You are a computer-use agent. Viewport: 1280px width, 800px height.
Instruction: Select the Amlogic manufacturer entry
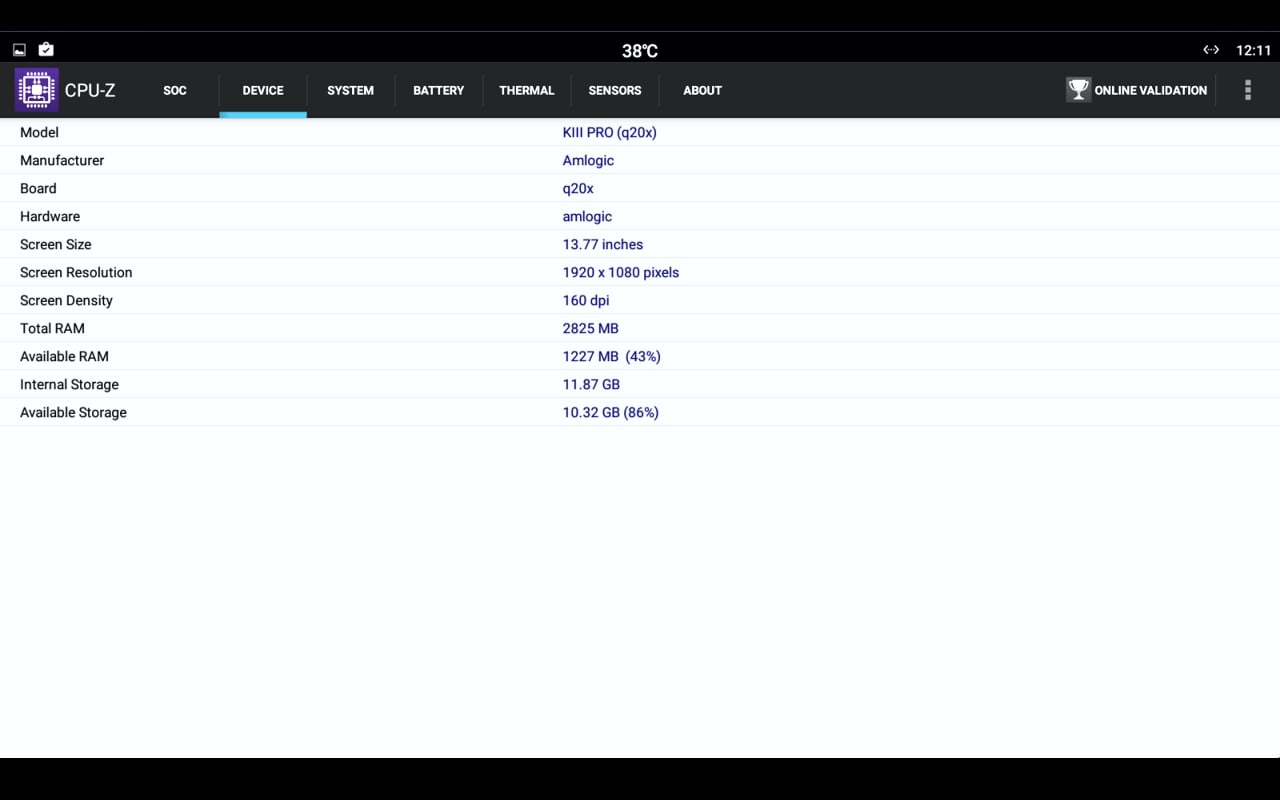click(x=588, y=160)
